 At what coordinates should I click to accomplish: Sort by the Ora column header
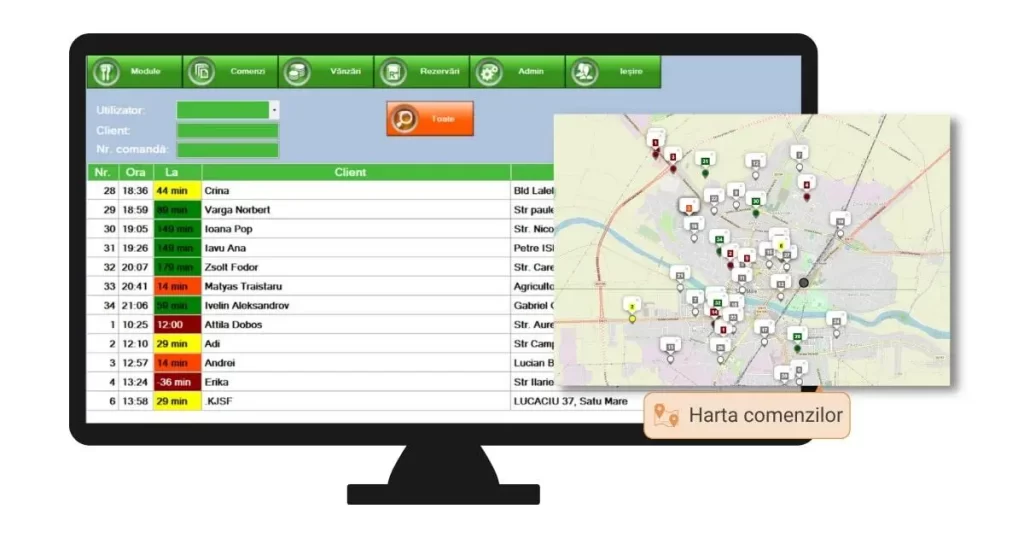point(136,172)
